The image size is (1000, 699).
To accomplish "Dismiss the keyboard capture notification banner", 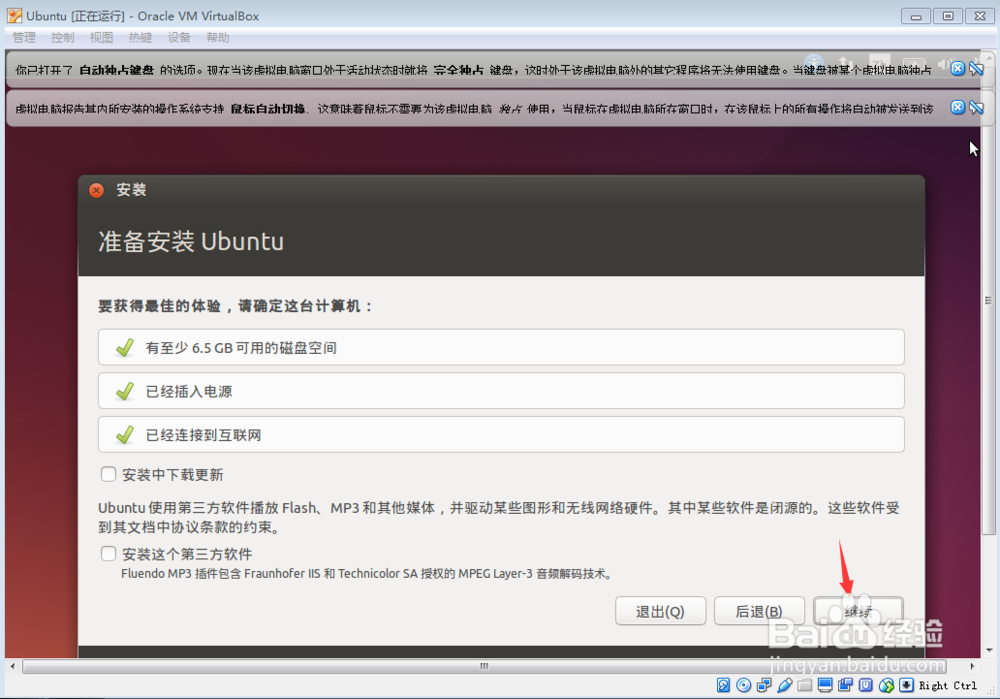I will 958,68.
